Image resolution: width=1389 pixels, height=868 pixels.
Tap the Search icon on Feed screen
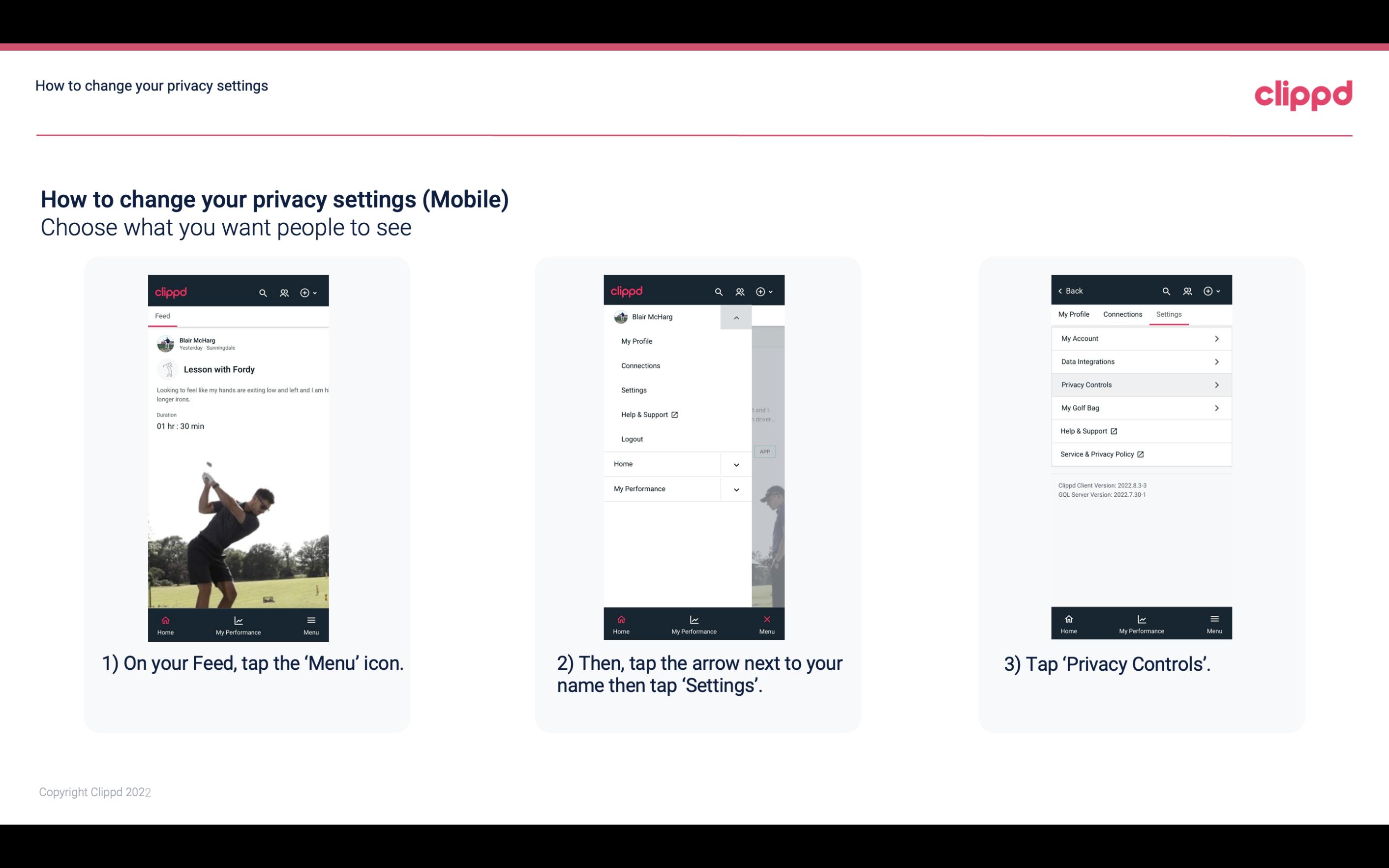tap(264, 292)
